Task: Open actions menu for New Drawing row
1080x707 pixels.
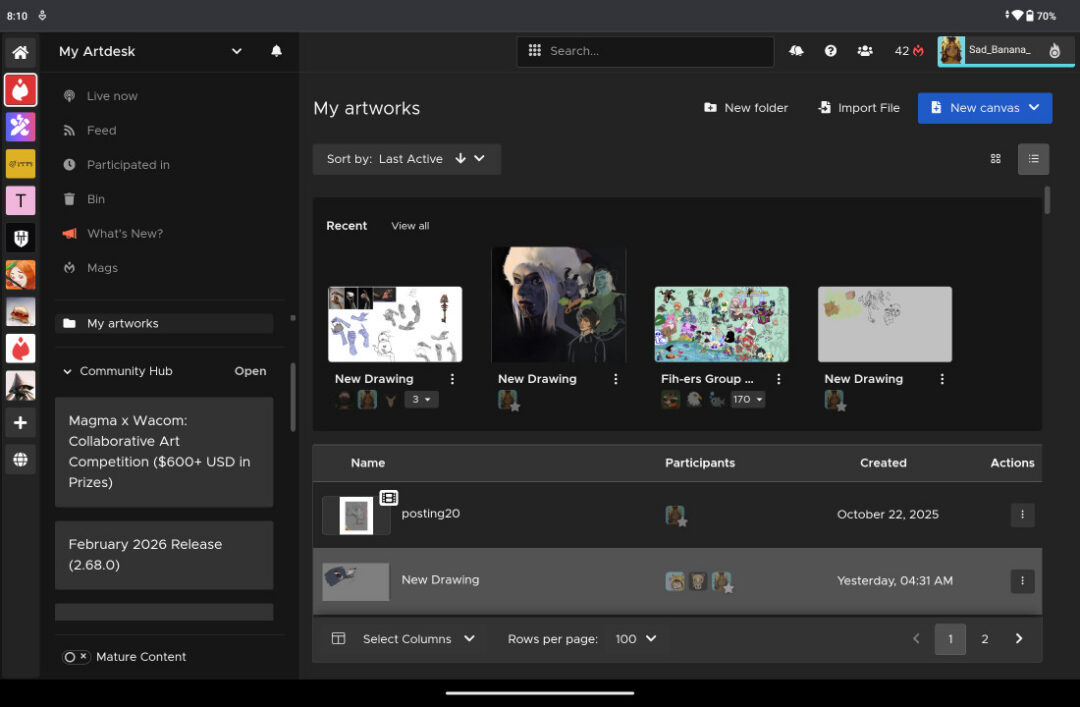Action: click(1022, 581)
